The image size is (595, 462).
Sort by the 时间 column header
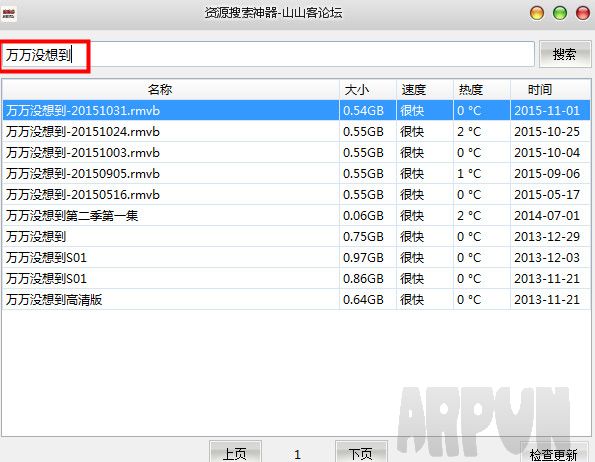coord(551,90)
